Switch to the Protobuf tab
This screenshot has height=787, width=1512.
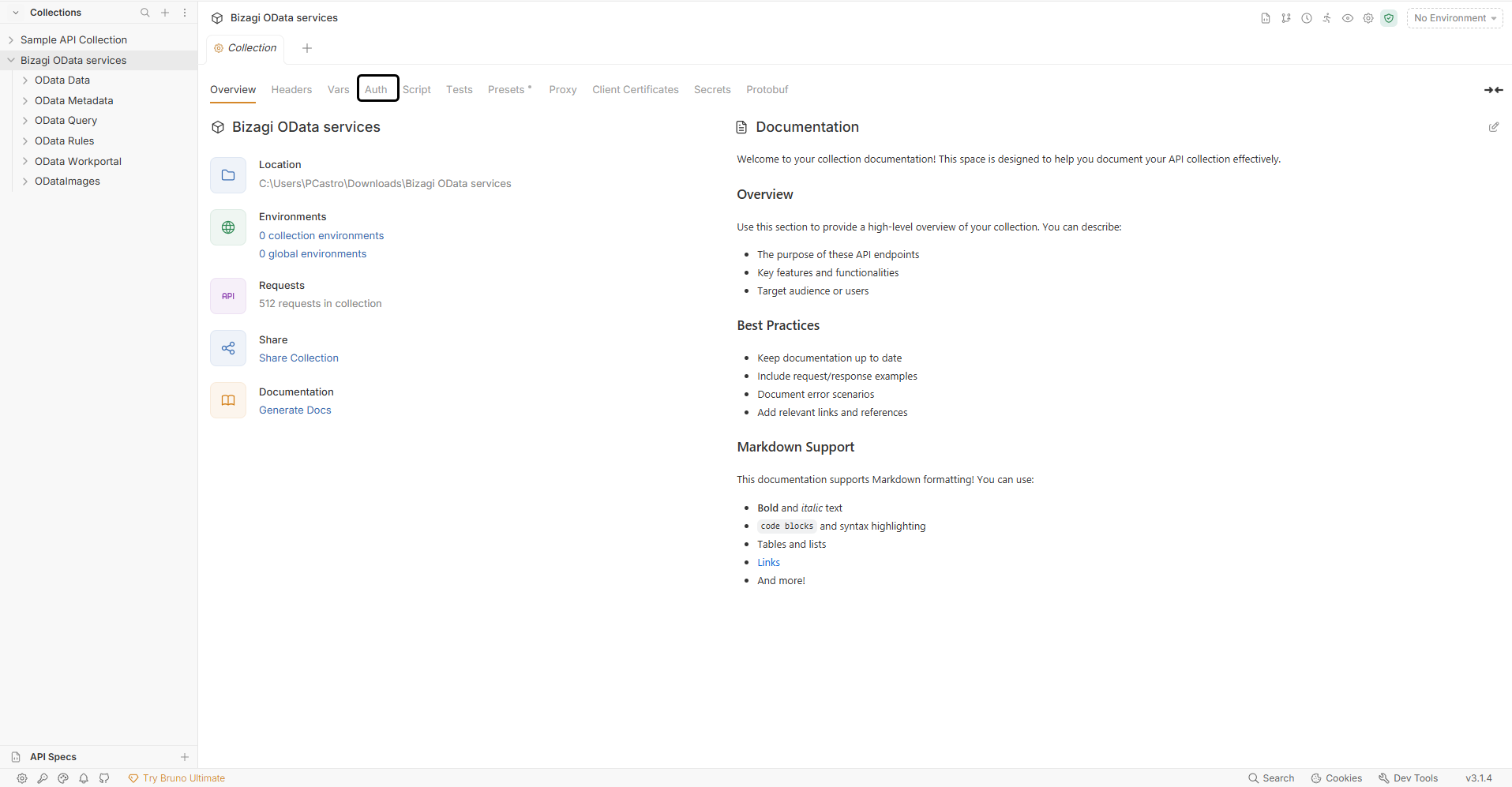tap(767, 90)
